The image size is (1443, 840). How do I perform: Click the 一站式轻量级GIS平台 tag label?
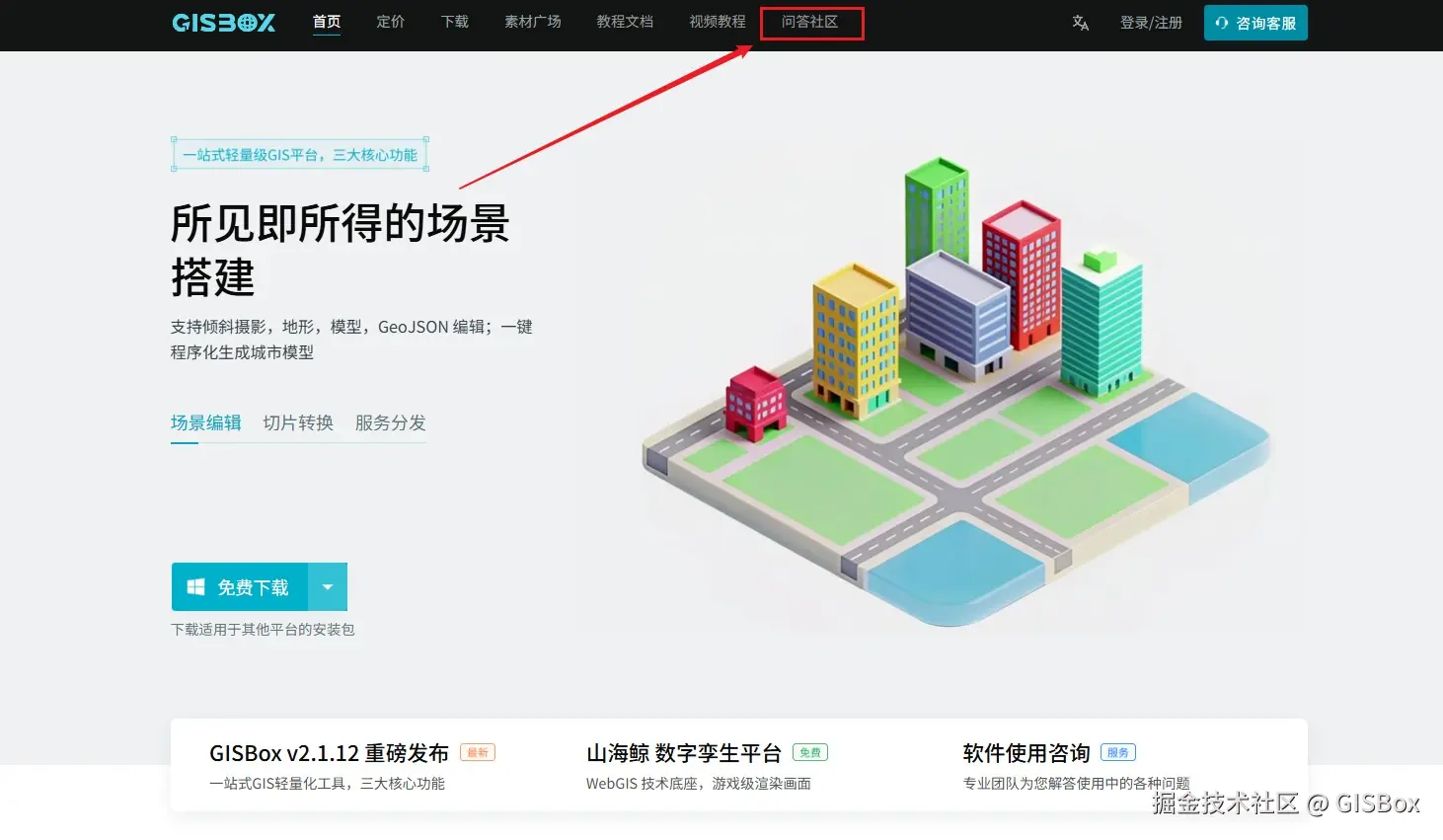point(300,155)
